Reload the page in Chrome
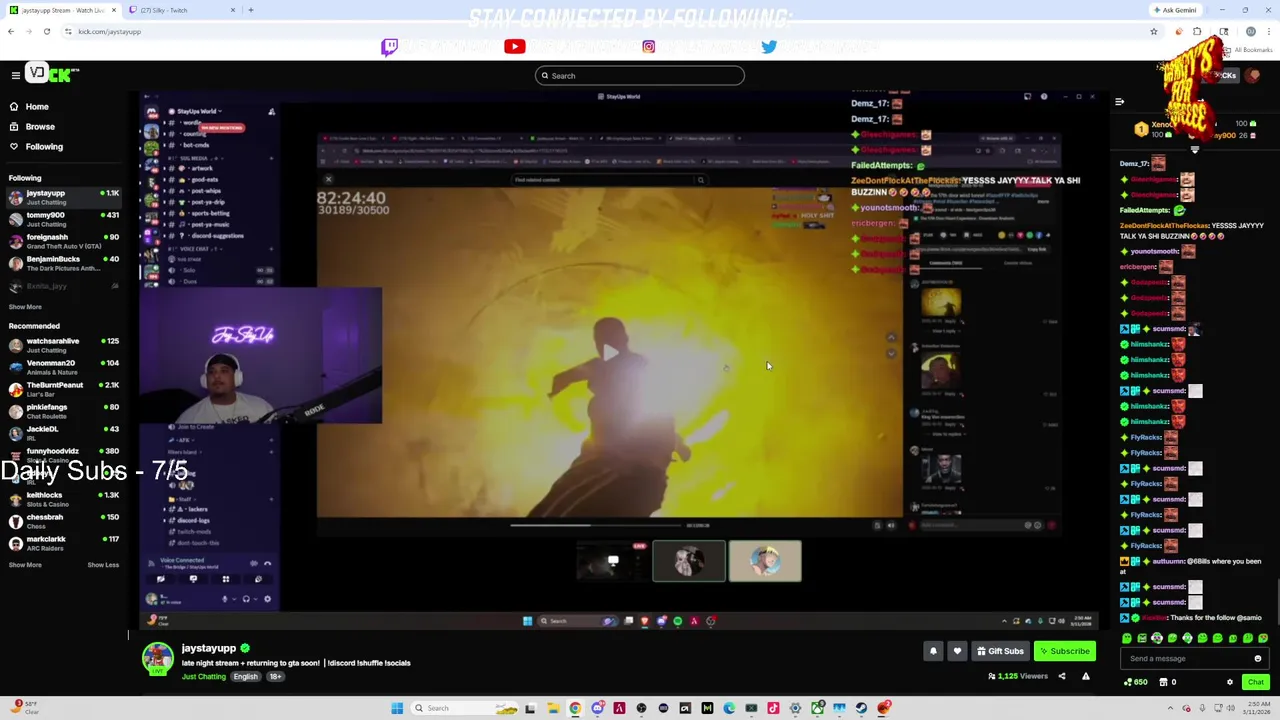Viewport: 1280px width, 720px height. click(x=46, y=31)
